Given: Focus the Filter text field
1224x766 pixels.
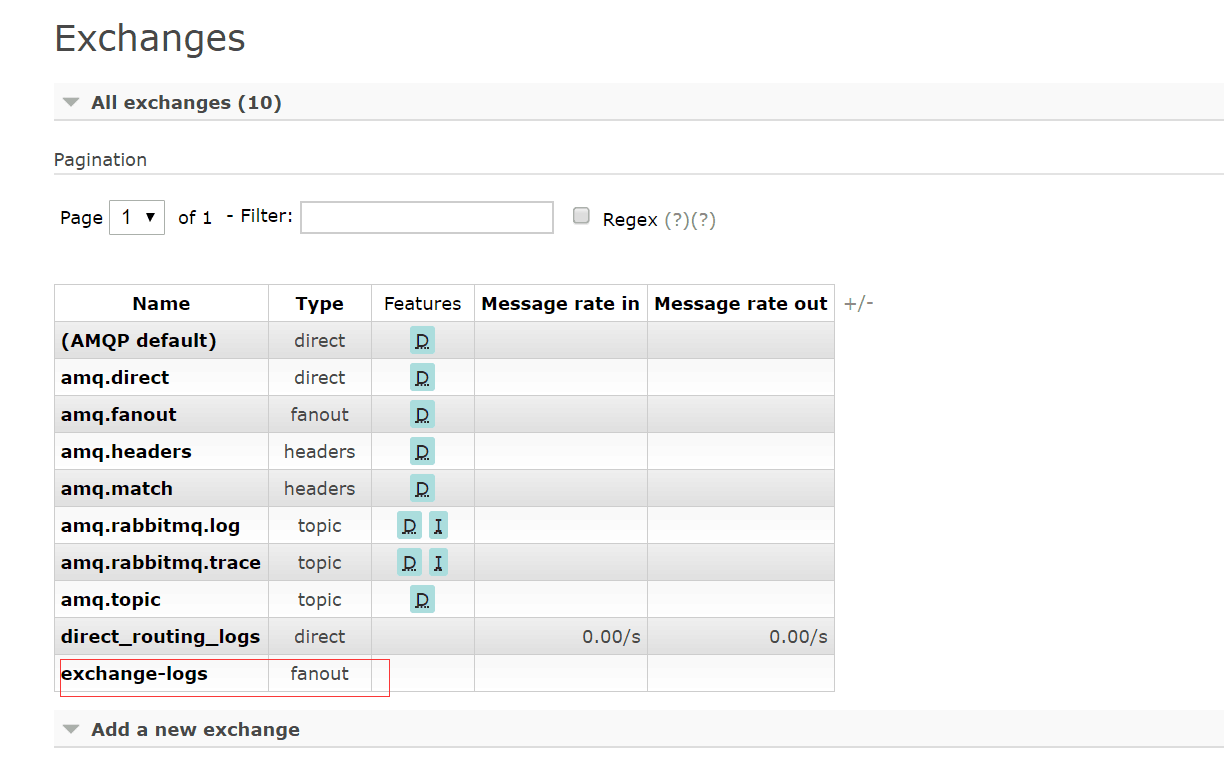Looking at the screenshot, I should tap(427, 217).
